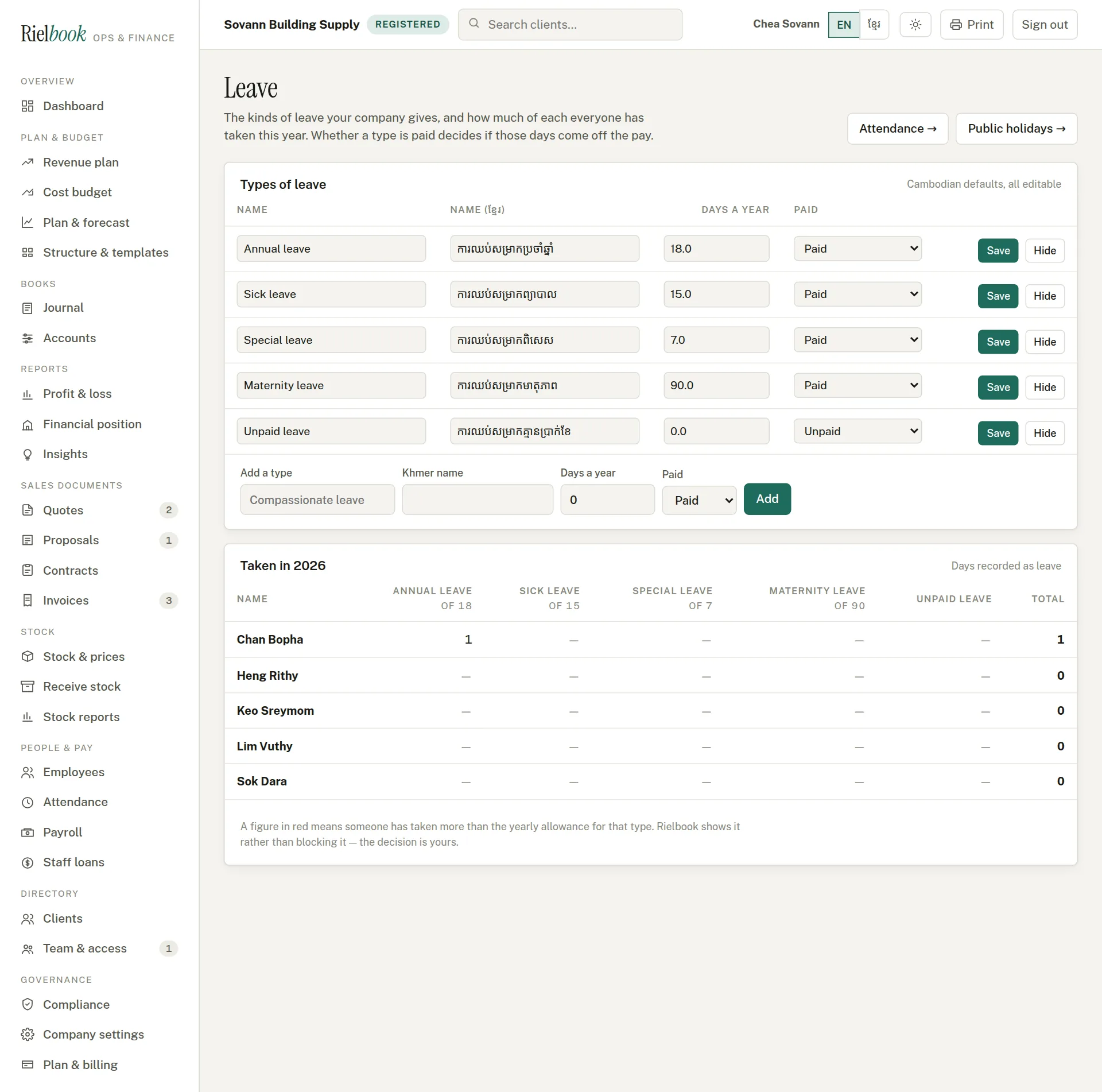Select Chan Bopha in the taken table
This screenshot has height=1092, width=1102.
click(270, 640)
